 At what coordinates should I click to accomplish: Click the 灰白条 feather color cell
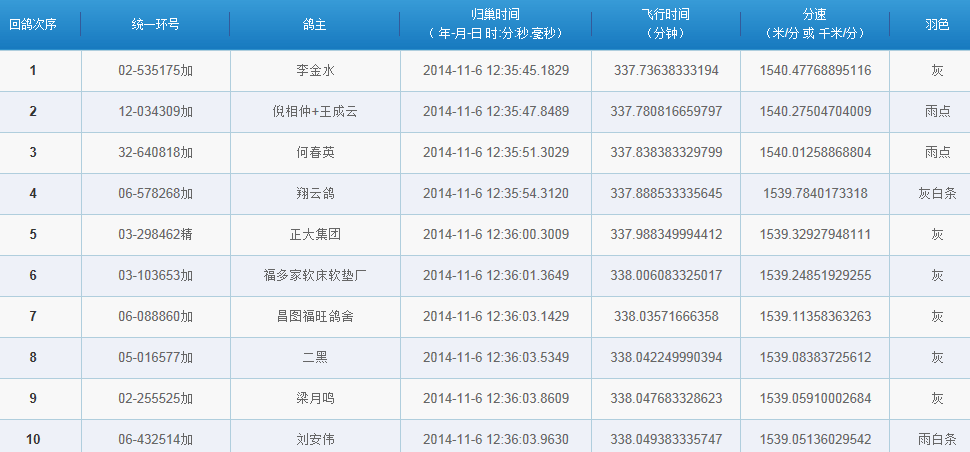(x=936, y=194)
